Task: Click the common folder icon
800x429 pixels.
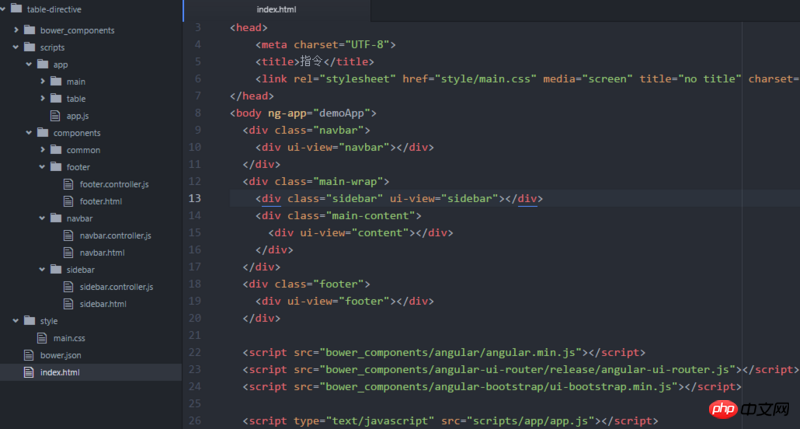Action: point(56,149)
